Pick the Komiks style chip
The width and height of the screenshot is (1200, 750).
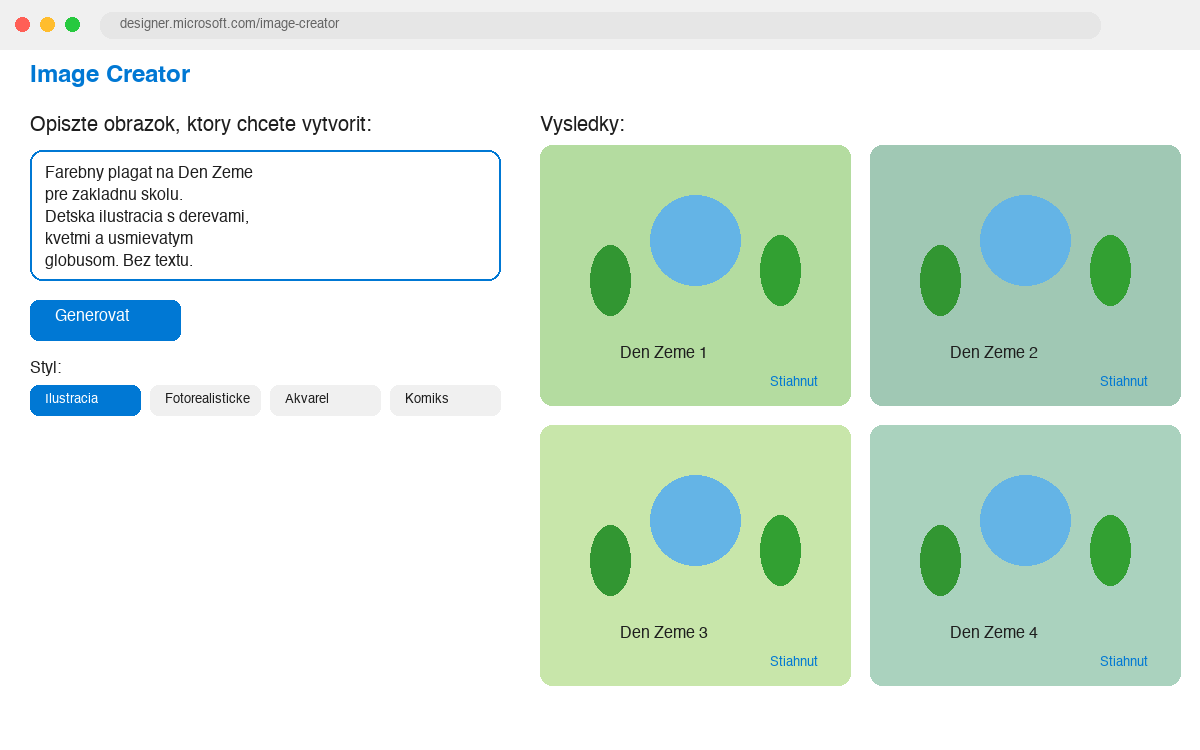[x=445, y=400]
